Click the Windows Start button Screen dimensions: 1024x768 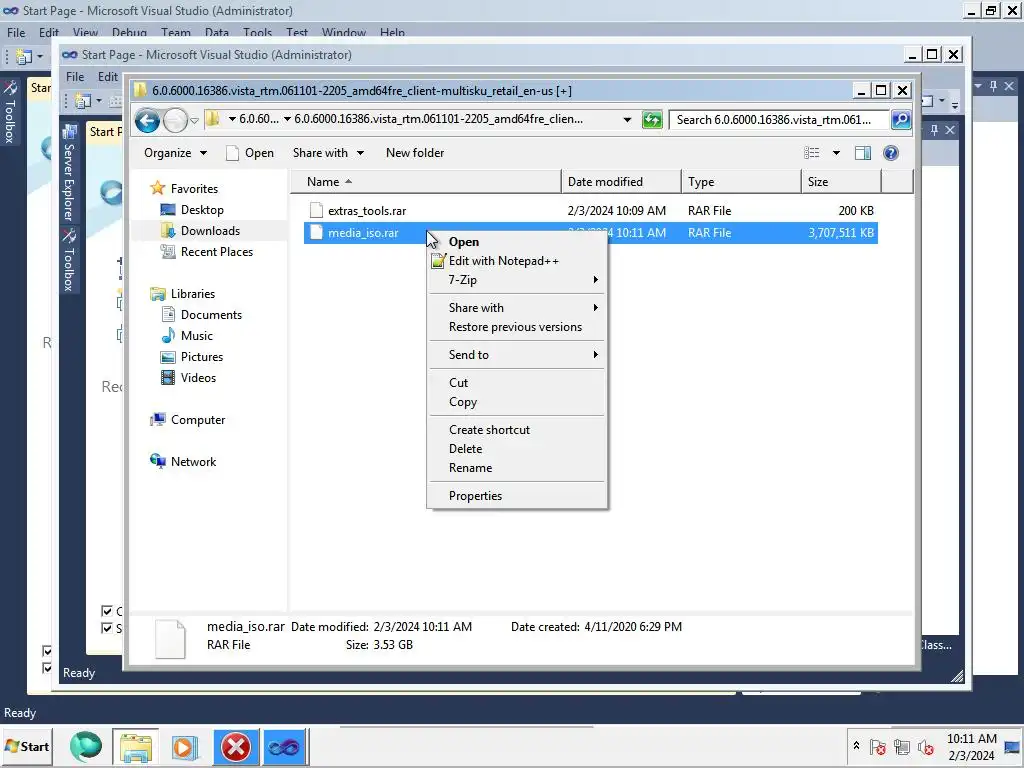27,746
